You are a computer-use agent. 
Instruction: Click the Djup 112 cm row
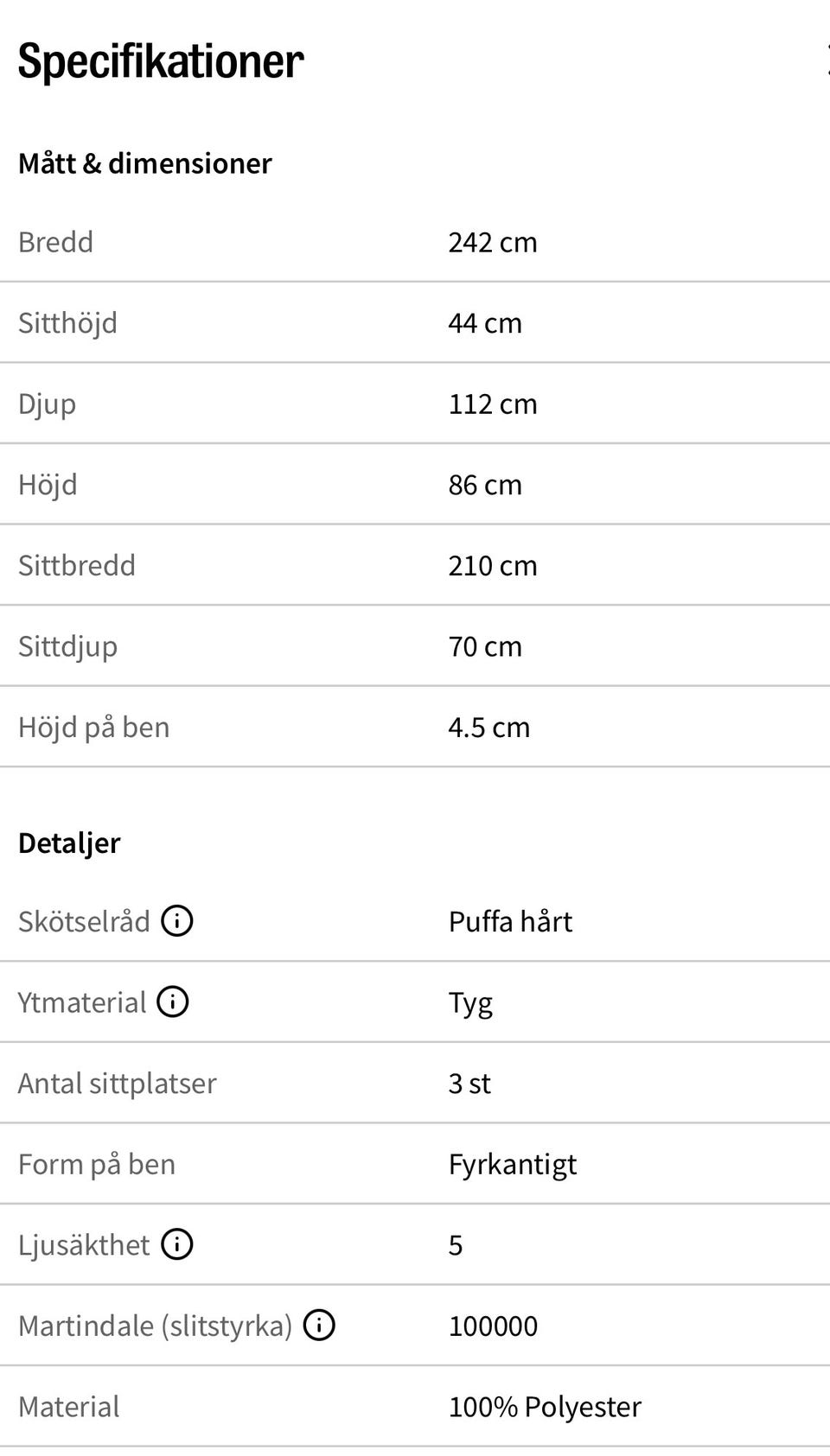click(x=415, y=404)
